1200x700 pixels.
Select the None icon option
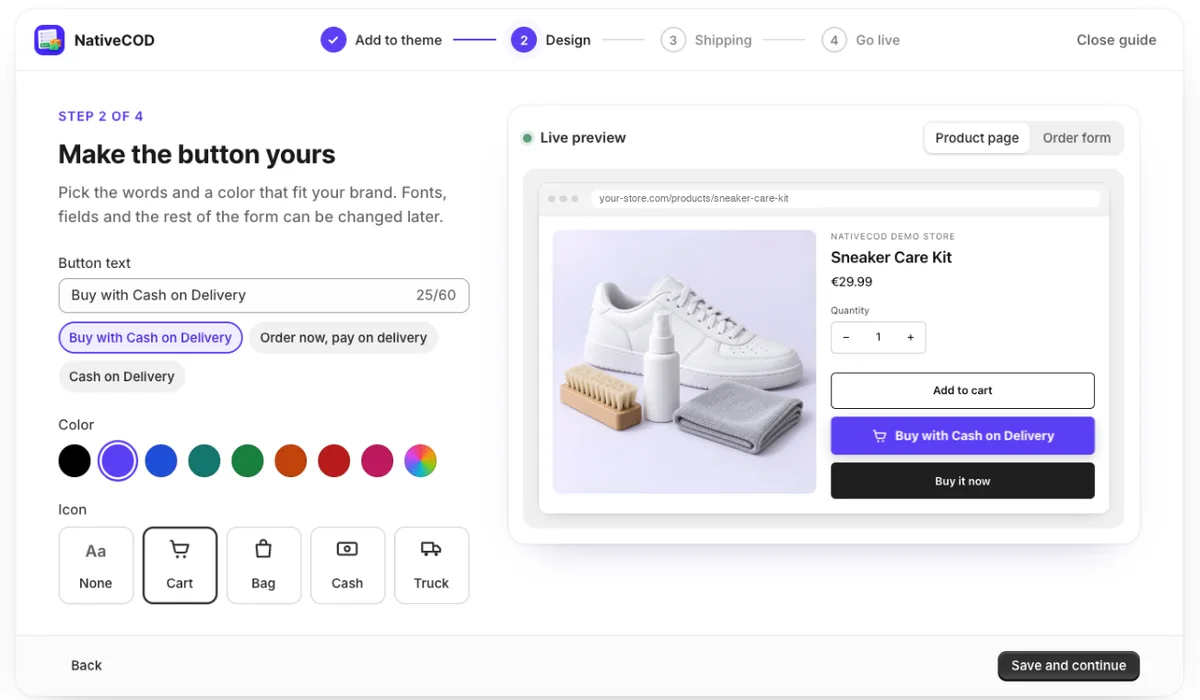click(x=96, y=566)
